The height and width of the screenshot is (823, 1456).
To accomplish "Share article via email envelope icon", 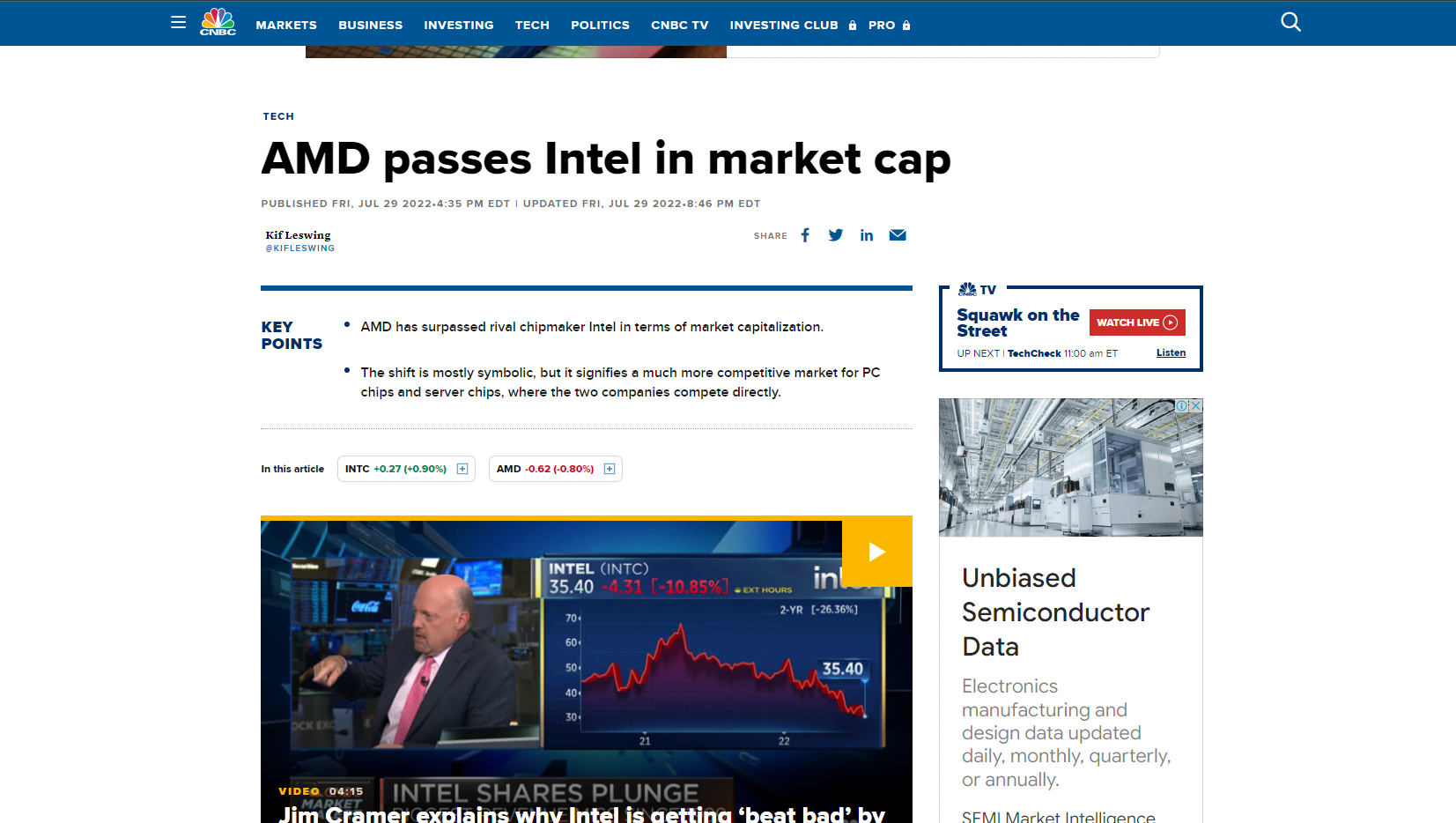I will [898, 235].
